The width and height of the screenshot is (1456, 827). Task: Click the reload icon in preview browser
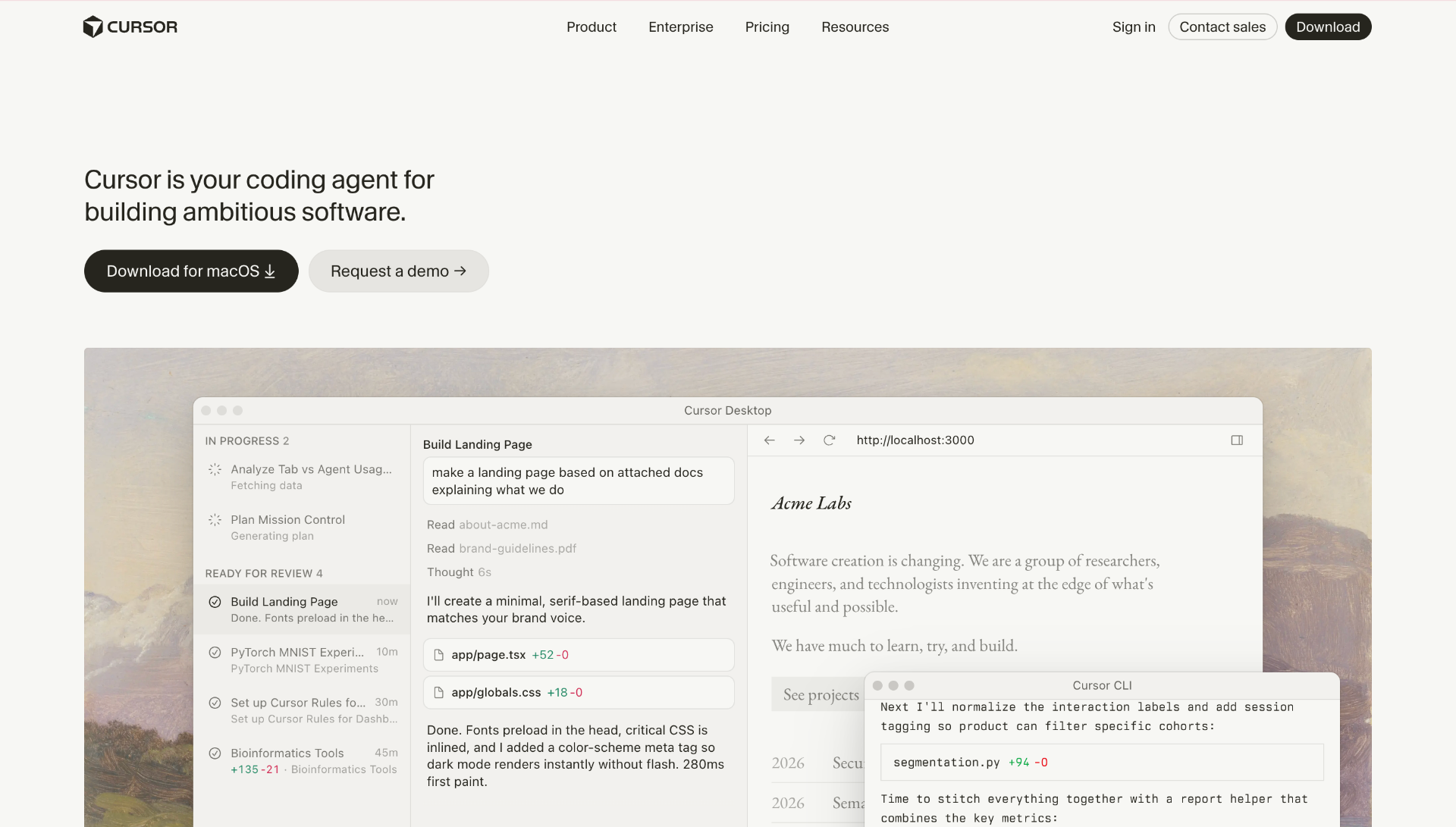pyautogui.click(x=830, y=440)
